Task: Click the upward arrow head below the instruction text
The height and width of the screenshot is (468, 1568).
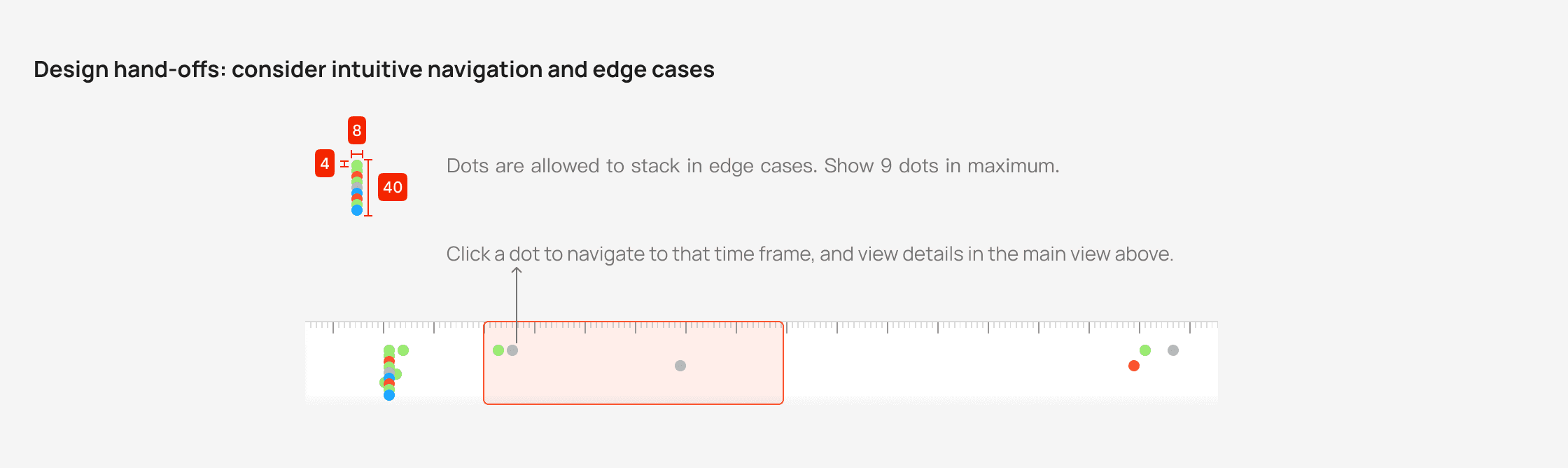Action: [x=517, y=271]
